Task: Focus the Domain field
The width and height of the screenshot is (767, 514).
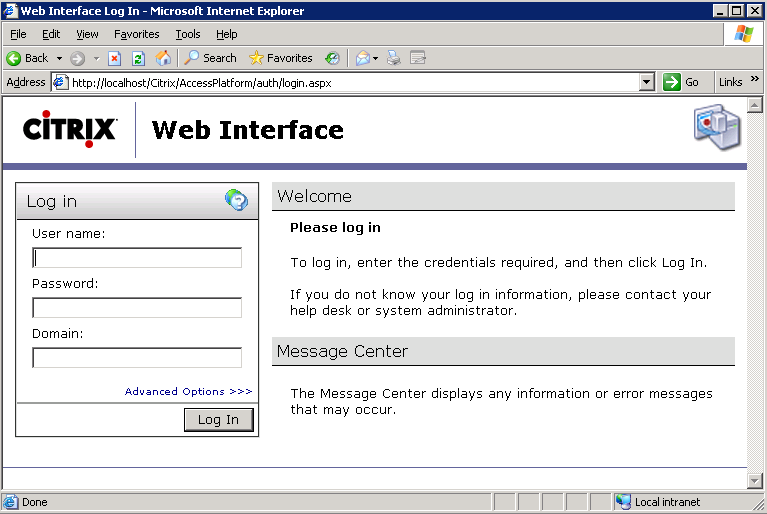Action: click(137, 358)
